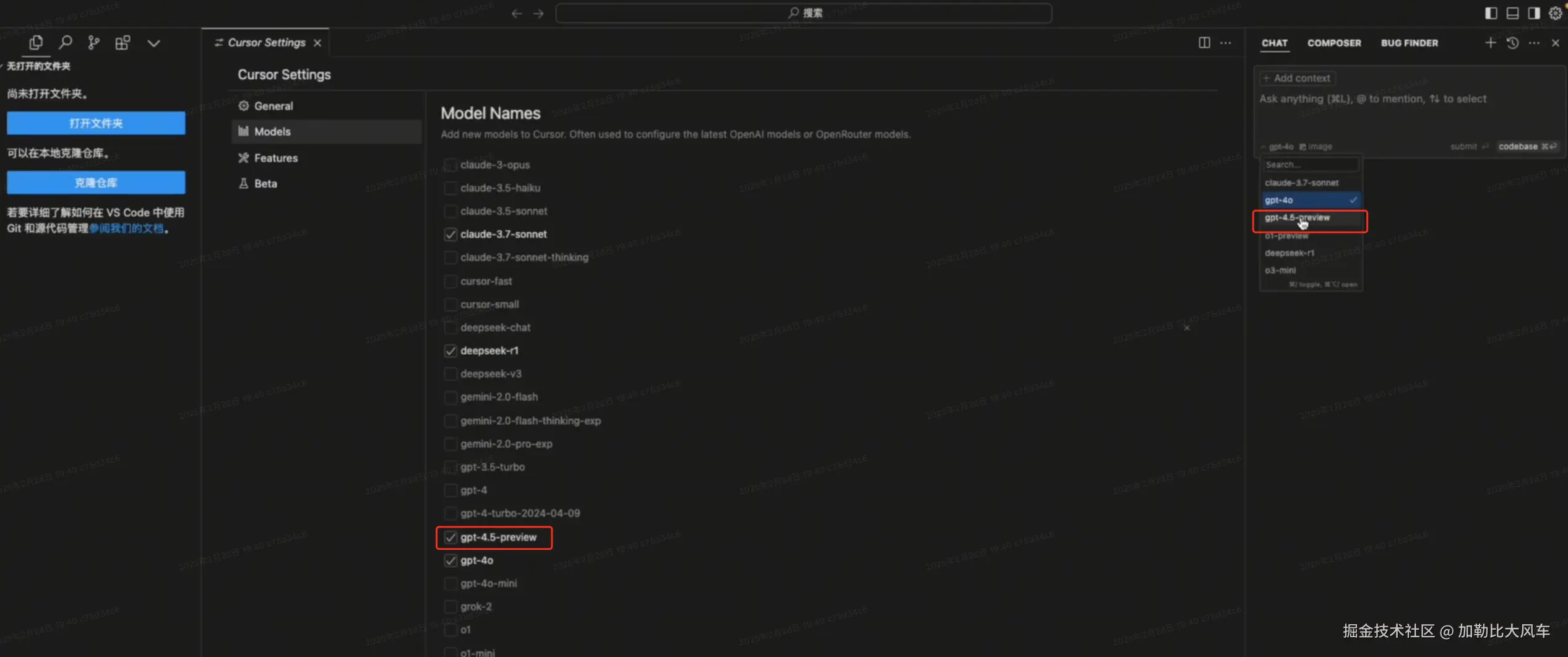Split the editor with split icon
The width and height of the screenshot is (1568, 657).
(x=1204, y=42)
